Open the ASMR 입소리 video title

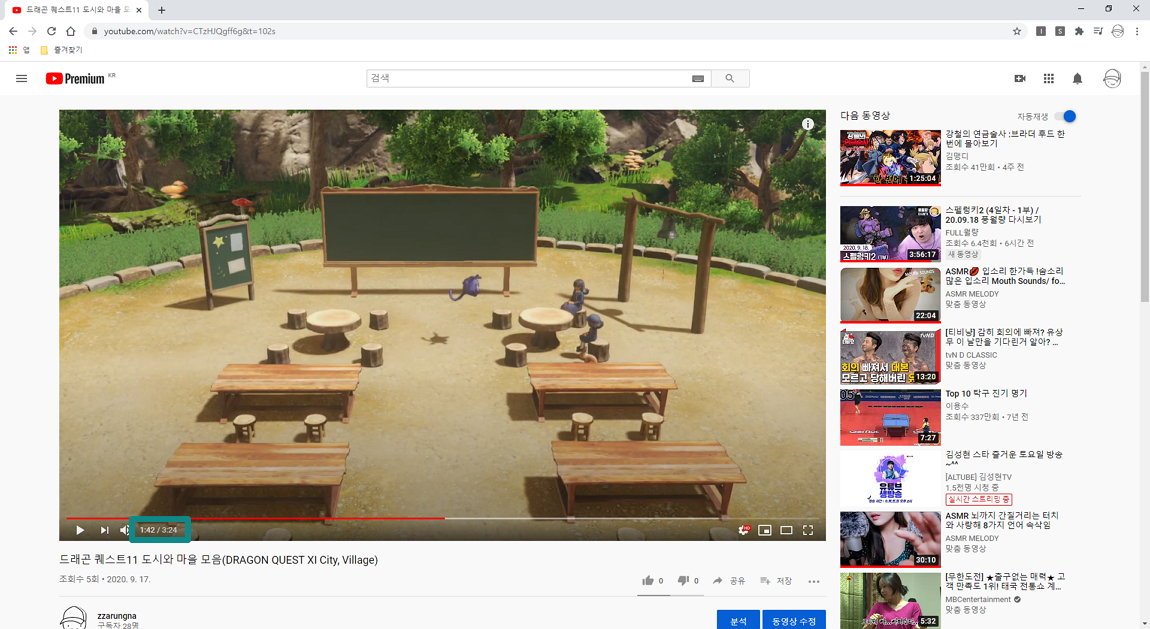[x=1005, y=276]
